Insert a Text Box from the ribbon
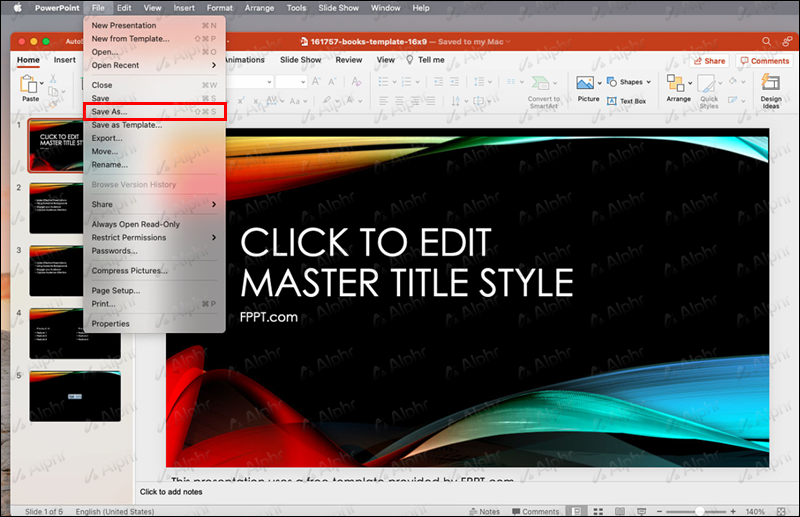 coord(627,101)
